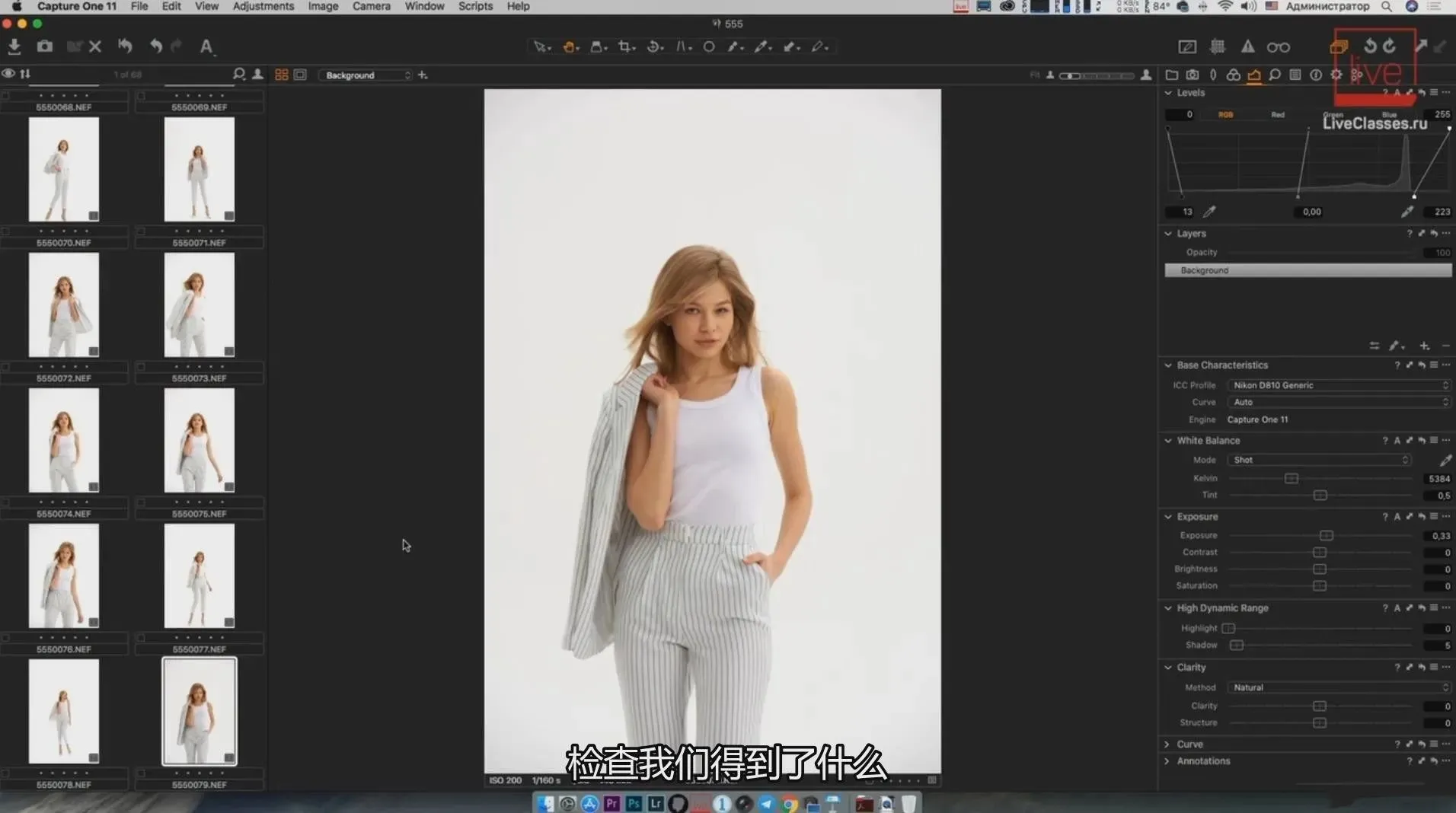1456x813 pixels.
Task: Select the Red channel in Levels
Action: tap(1278, 115)
